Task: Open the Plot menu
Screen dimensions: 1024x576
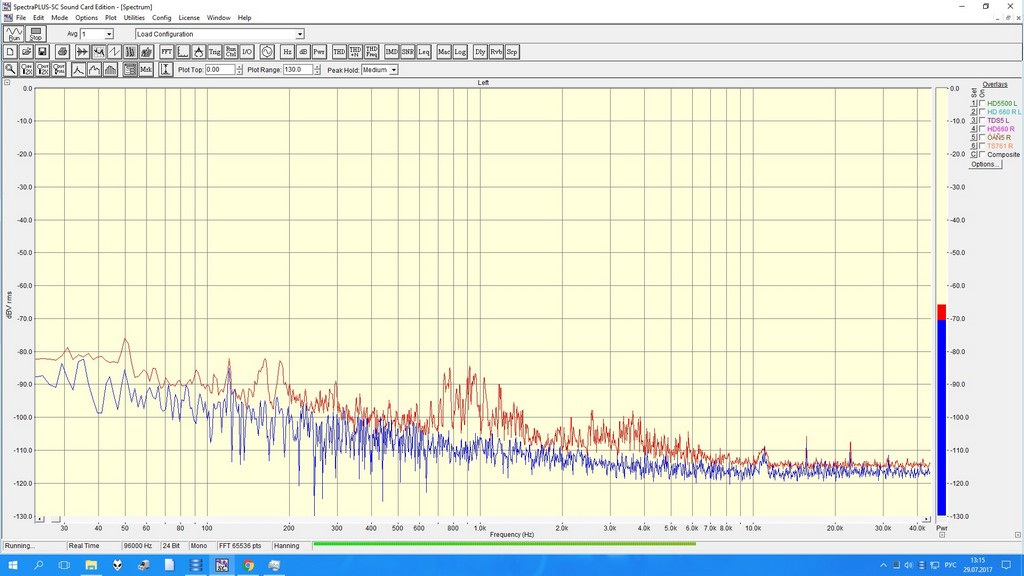Action: click(111, 18)
